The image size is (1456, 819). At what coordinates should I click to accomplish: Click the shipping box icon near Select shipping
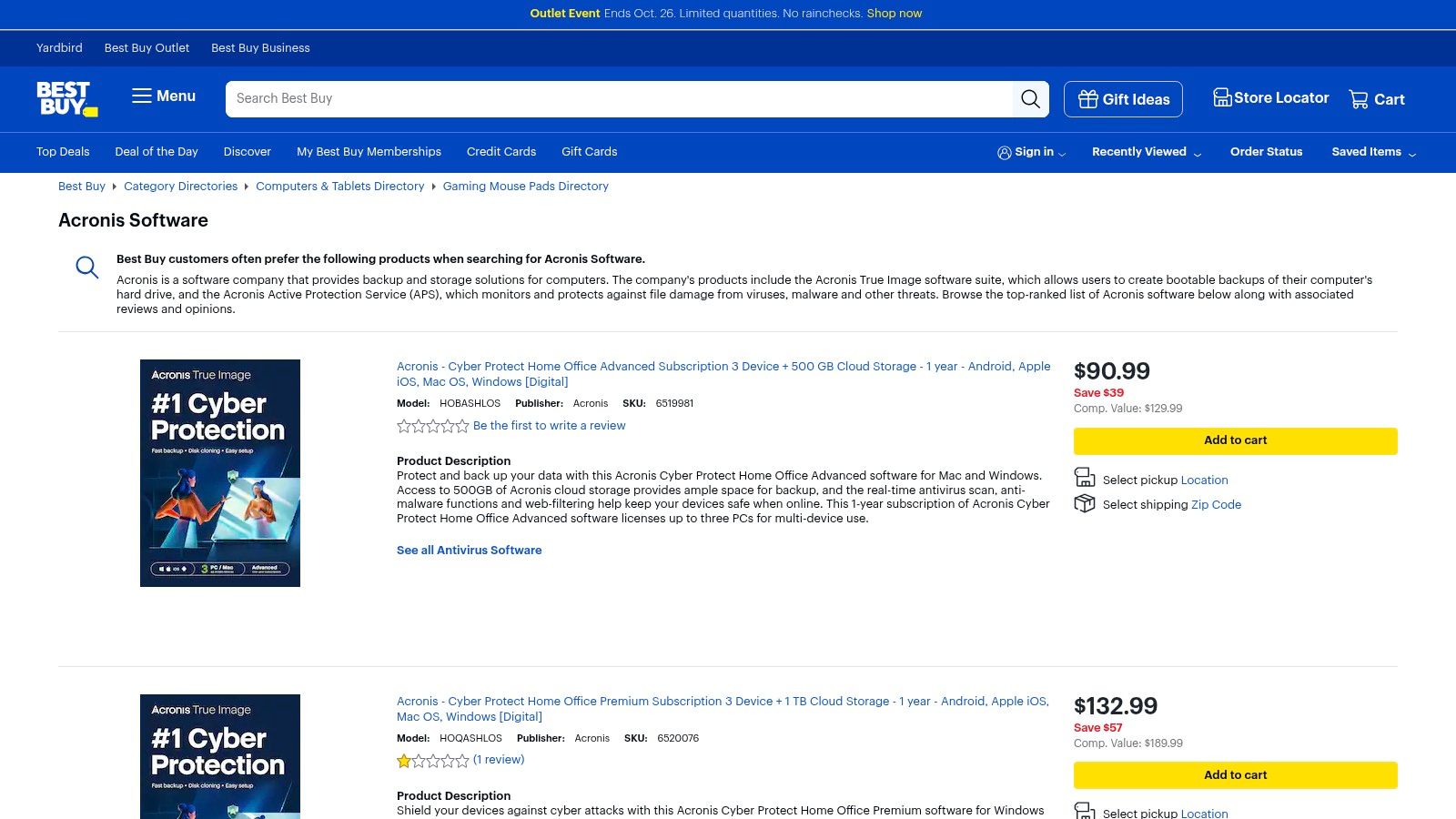tap(1085, 503)
